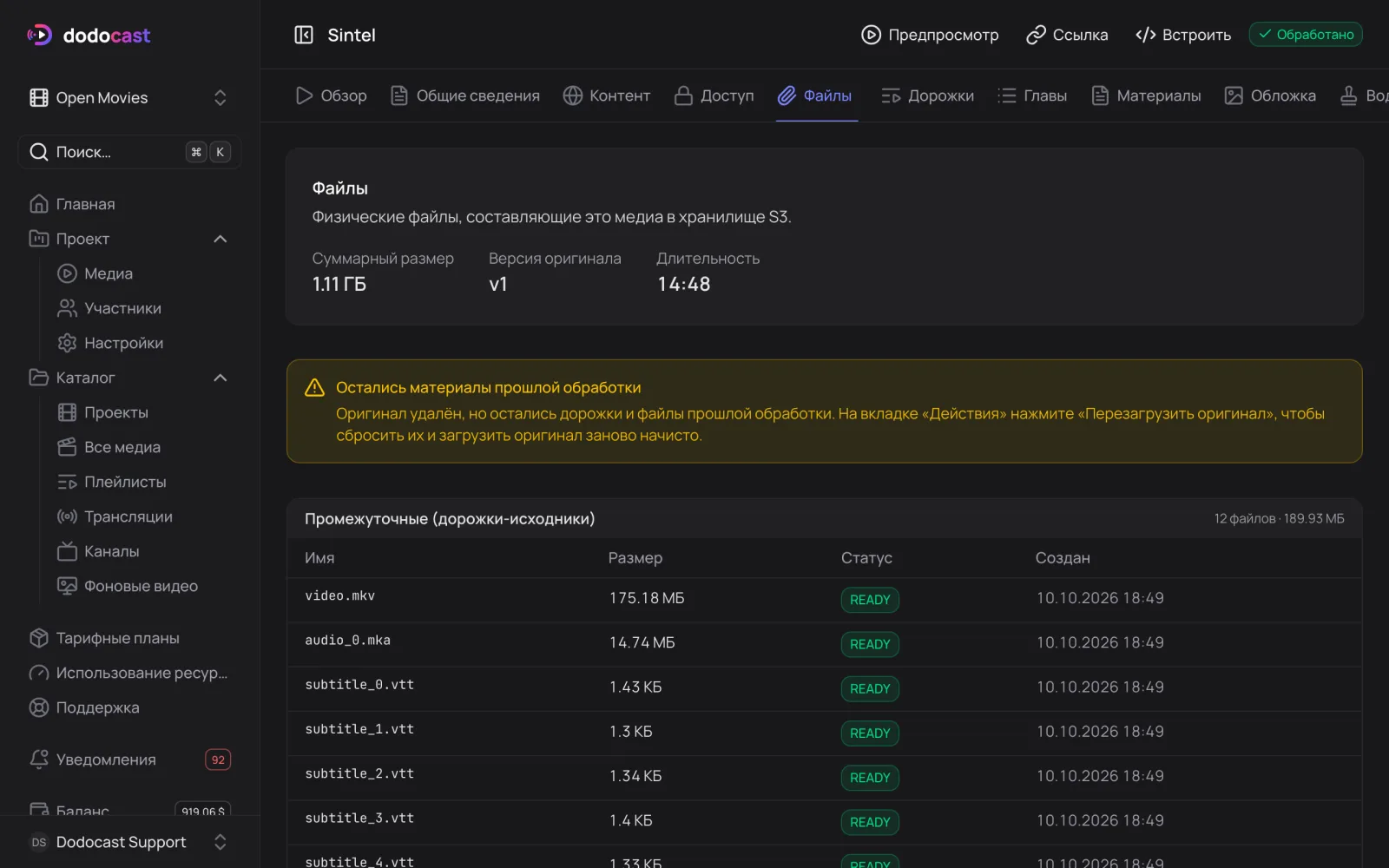
Task: Select the video.mkv file row
Action: (x=825, y=599)
